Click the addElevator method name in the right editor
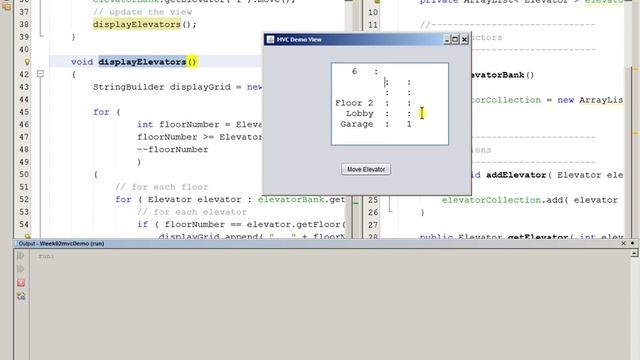 516,175
